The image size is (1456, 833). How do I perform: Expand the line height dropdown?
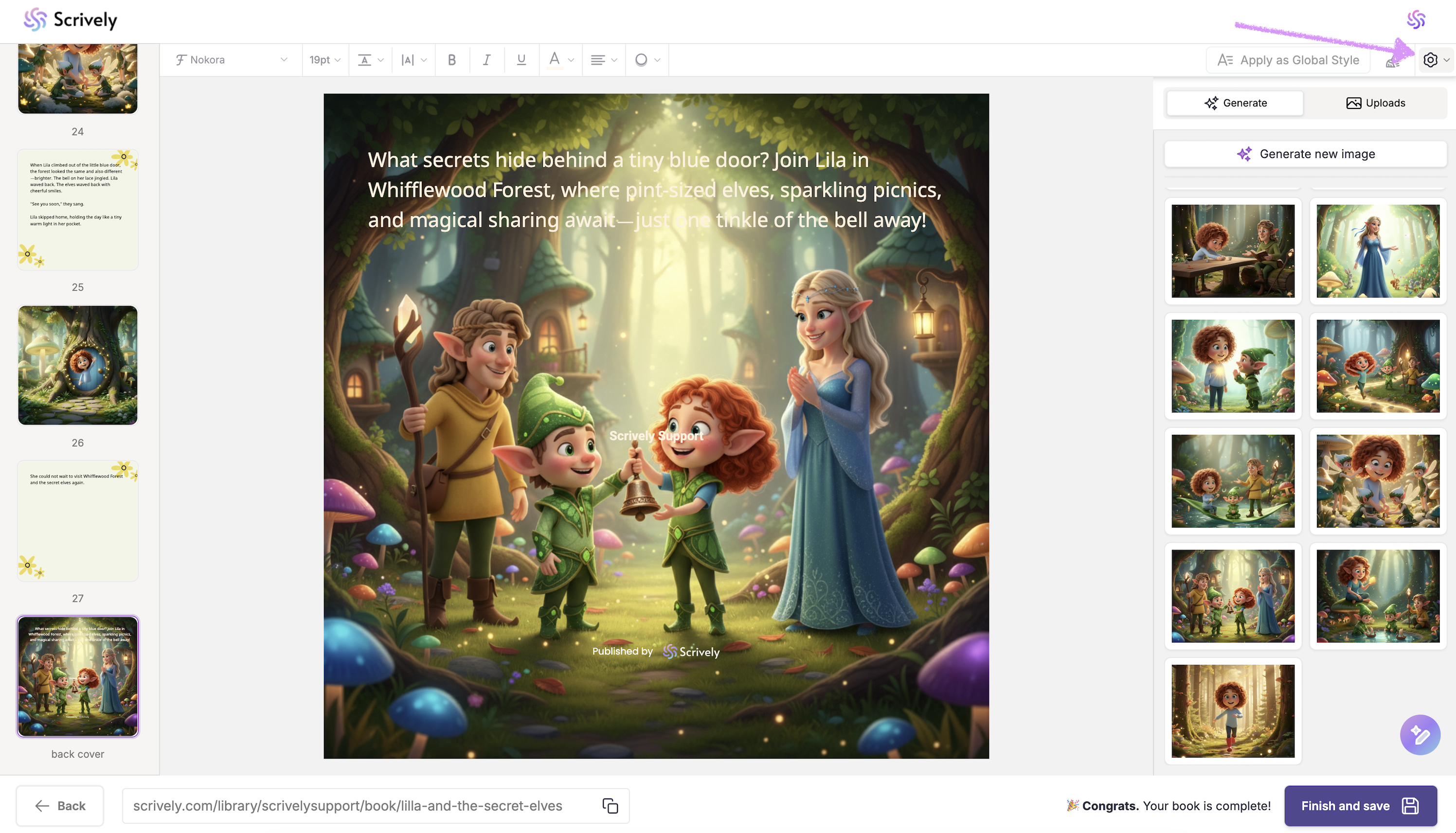370,59
